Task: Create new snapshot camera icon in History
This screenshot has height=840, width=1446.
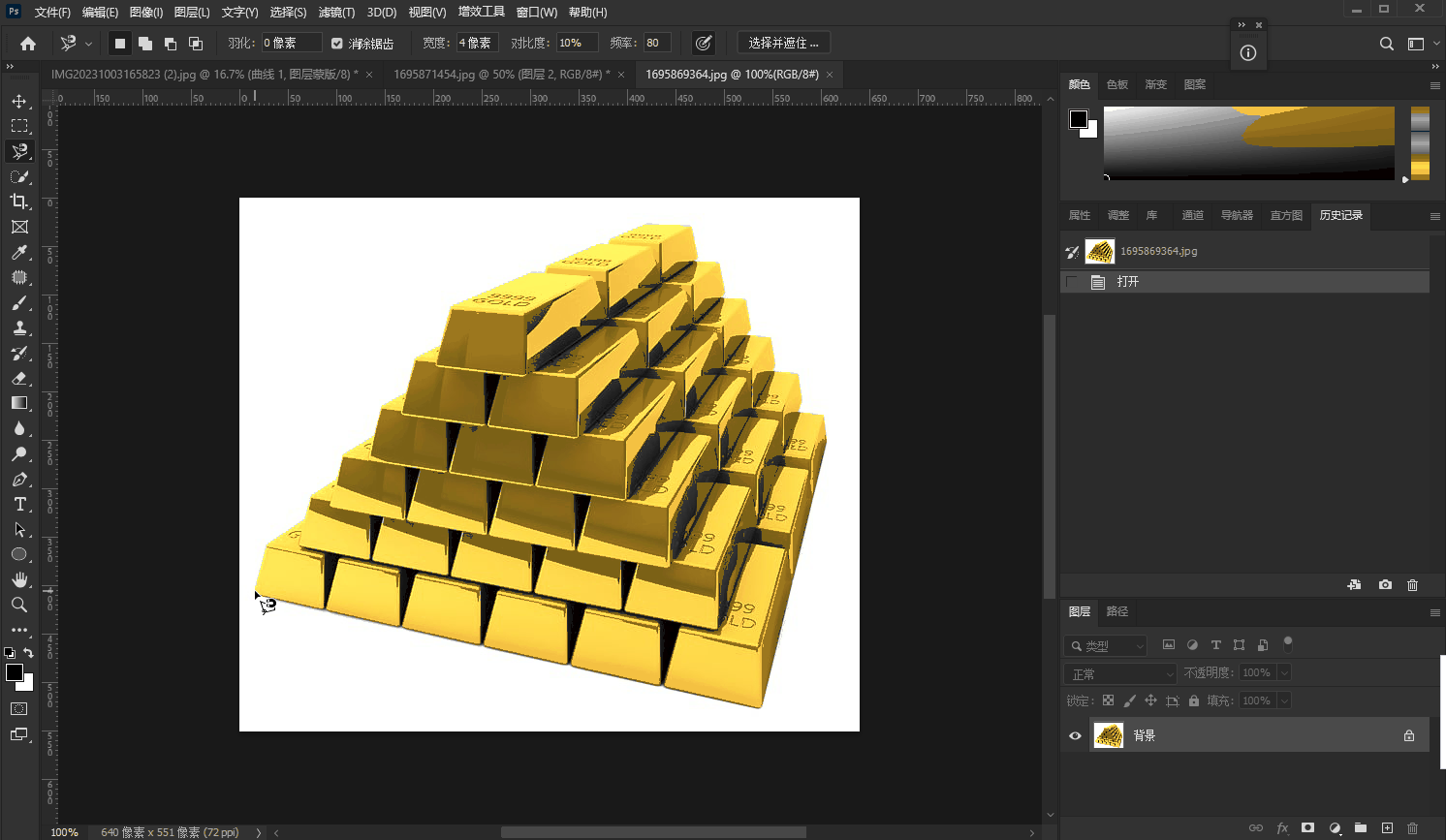Action: coord(1385,584)
